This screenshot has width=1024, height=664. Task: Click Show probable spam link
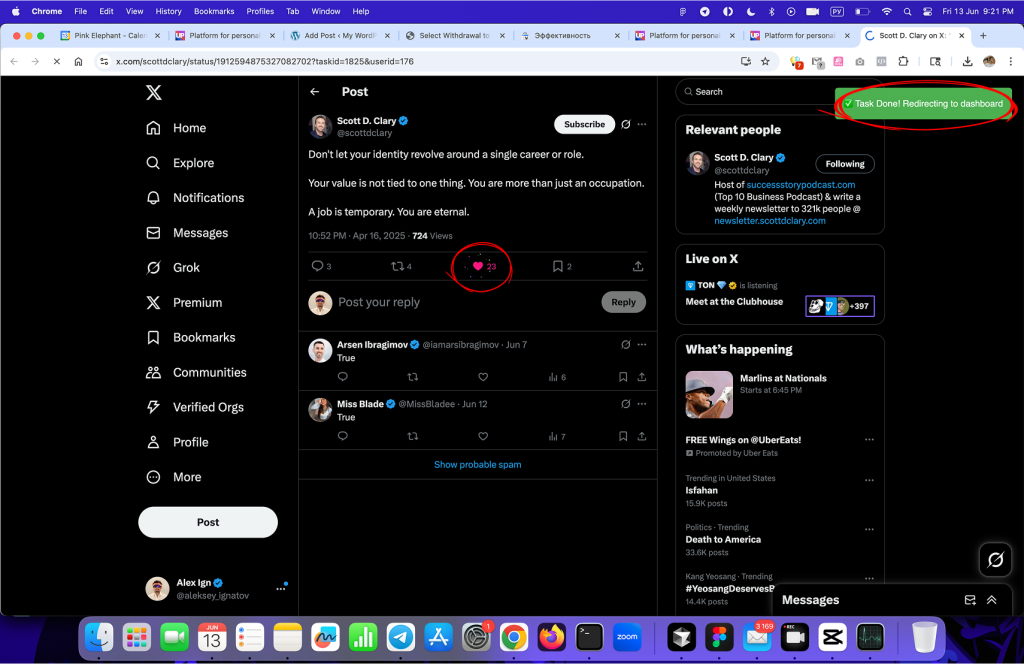(x=477, y=465)
